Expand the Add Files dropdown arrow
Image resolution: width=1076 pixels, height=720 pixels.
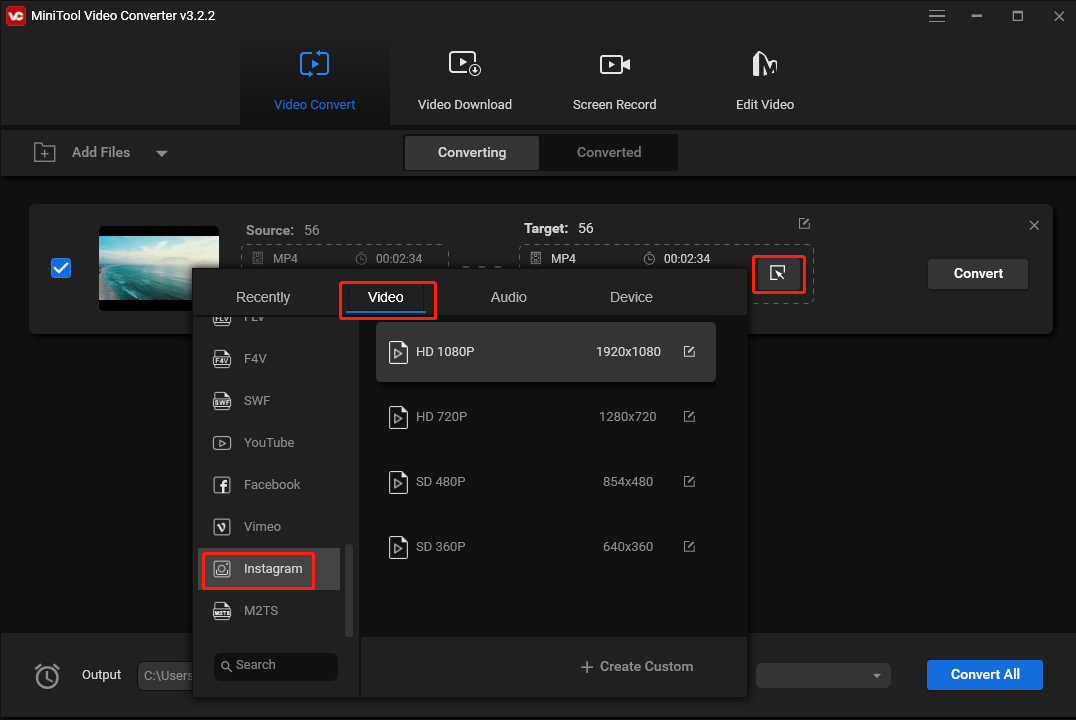(x=161, y=153)
